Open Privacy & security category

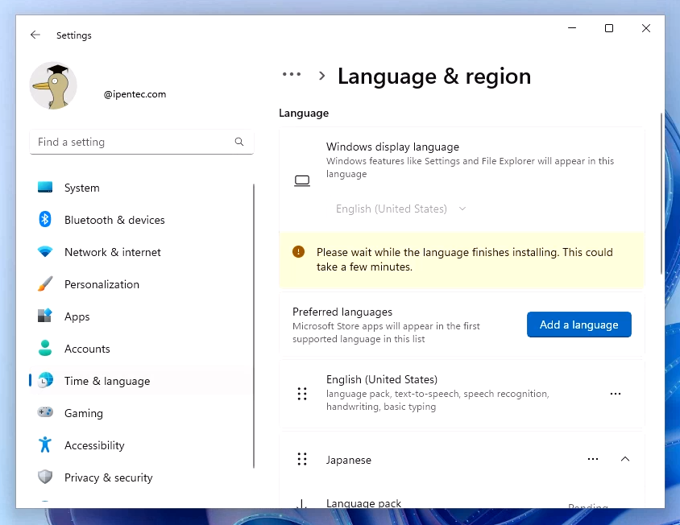tap(141, 477)
